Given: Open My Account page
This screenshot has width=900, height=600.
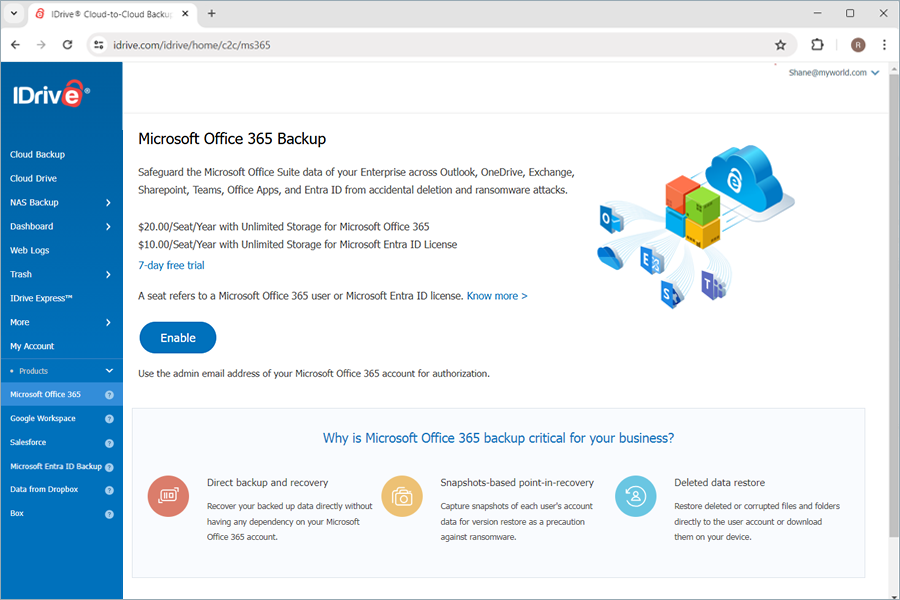Looking at the screenshot, I should click(32, 346).
